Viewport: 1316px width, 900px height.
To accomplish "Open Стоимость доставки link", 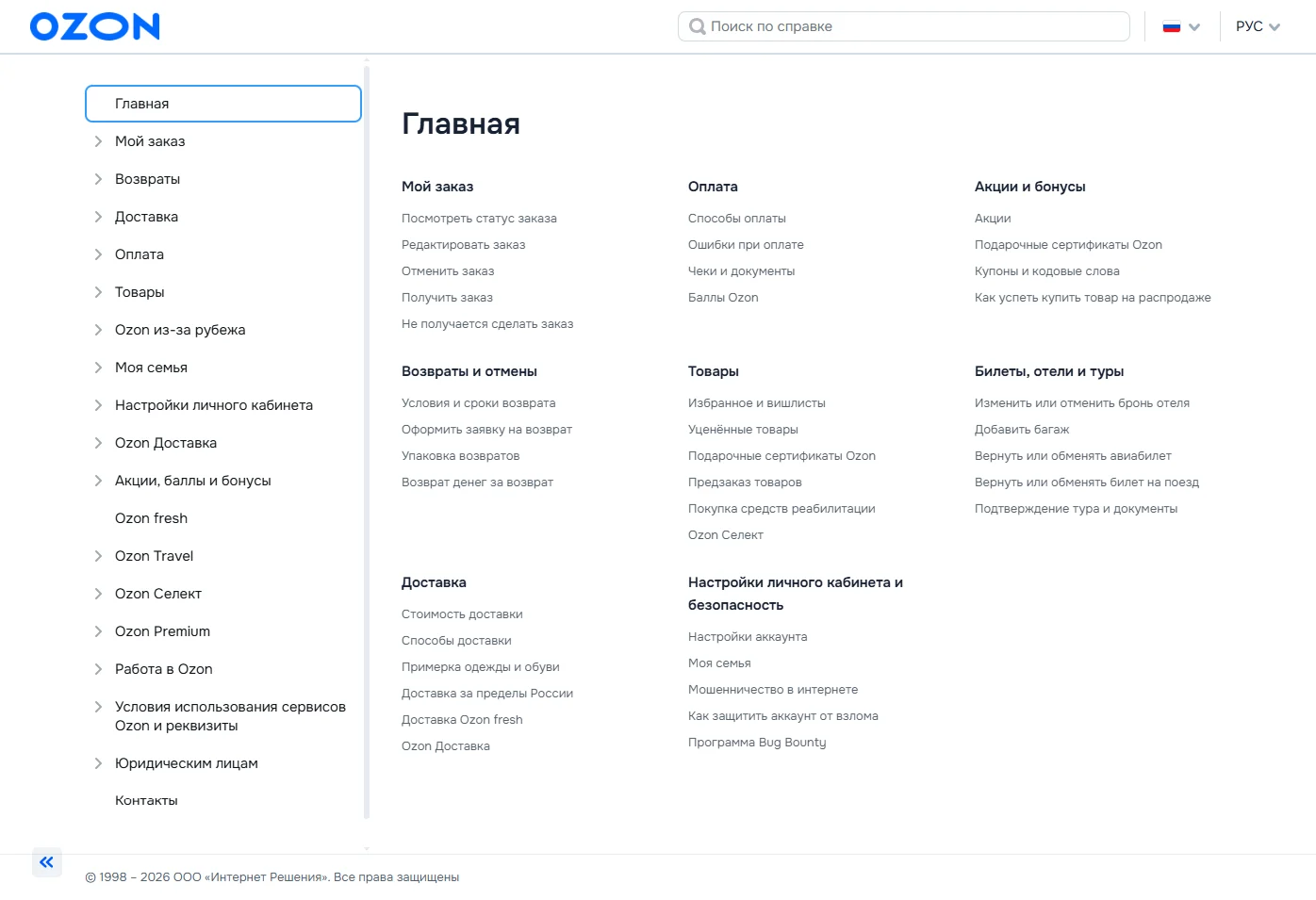I will (462, 614).
